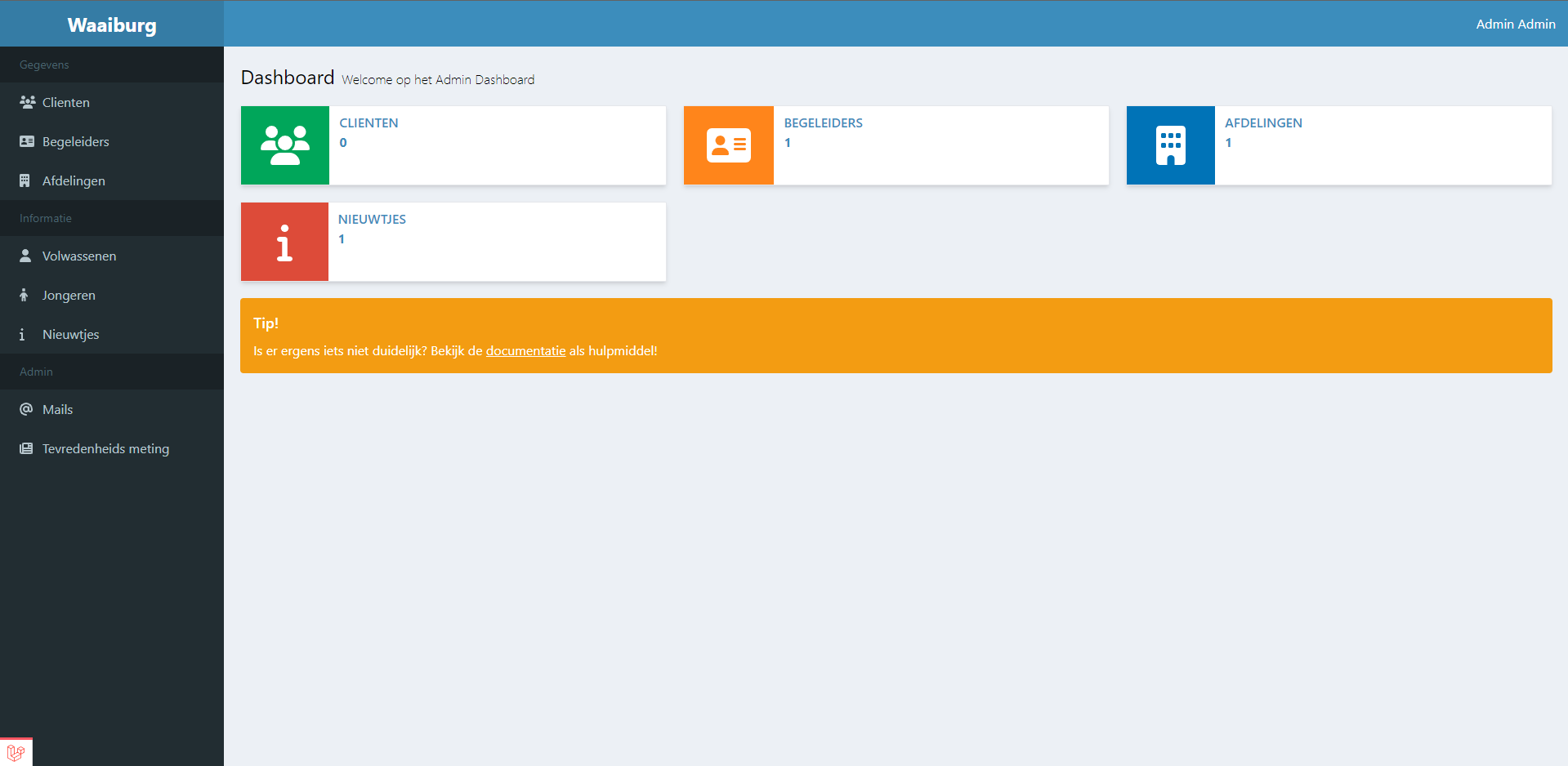Click the Jongeren child icon

[x=24, y=295]
